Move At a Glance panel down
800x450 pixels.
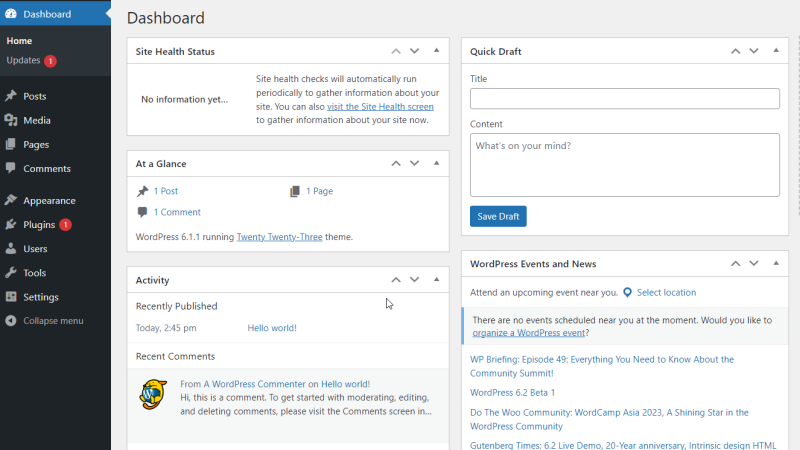pos(414,163)
